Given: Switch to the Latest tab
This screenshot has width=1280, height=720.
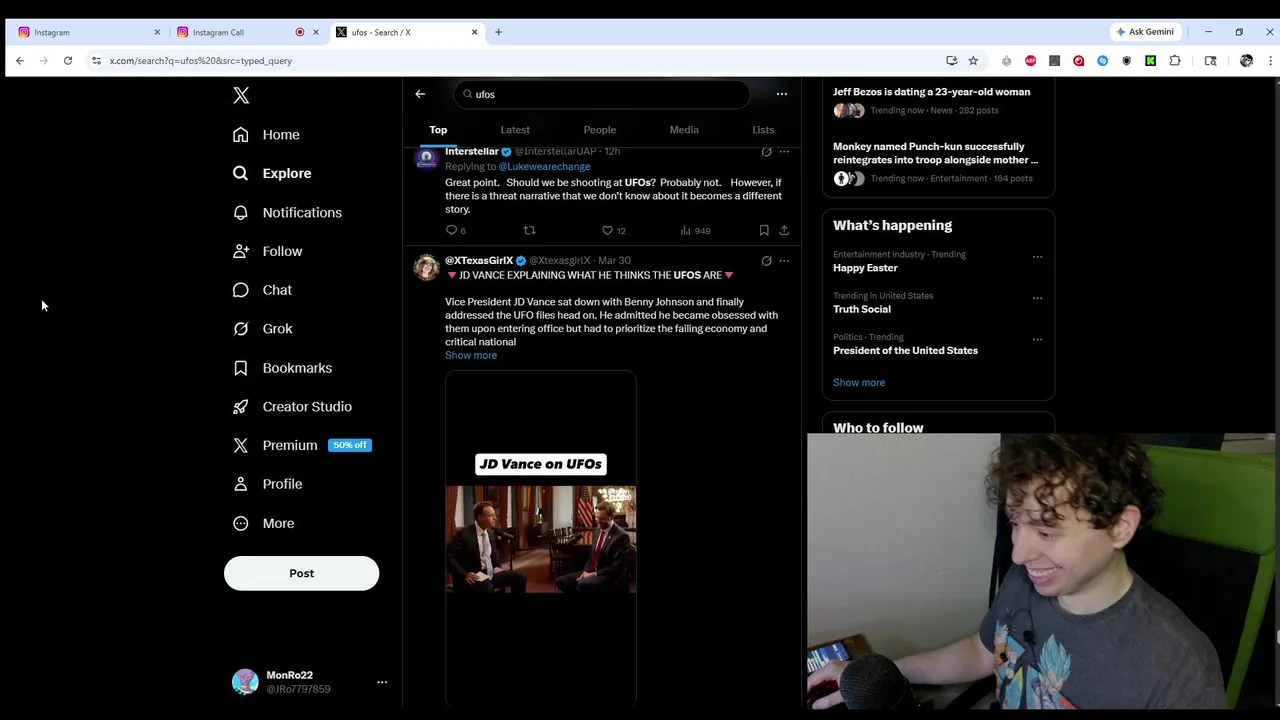Looking at the screenshot, I should (x=515, y=130).
